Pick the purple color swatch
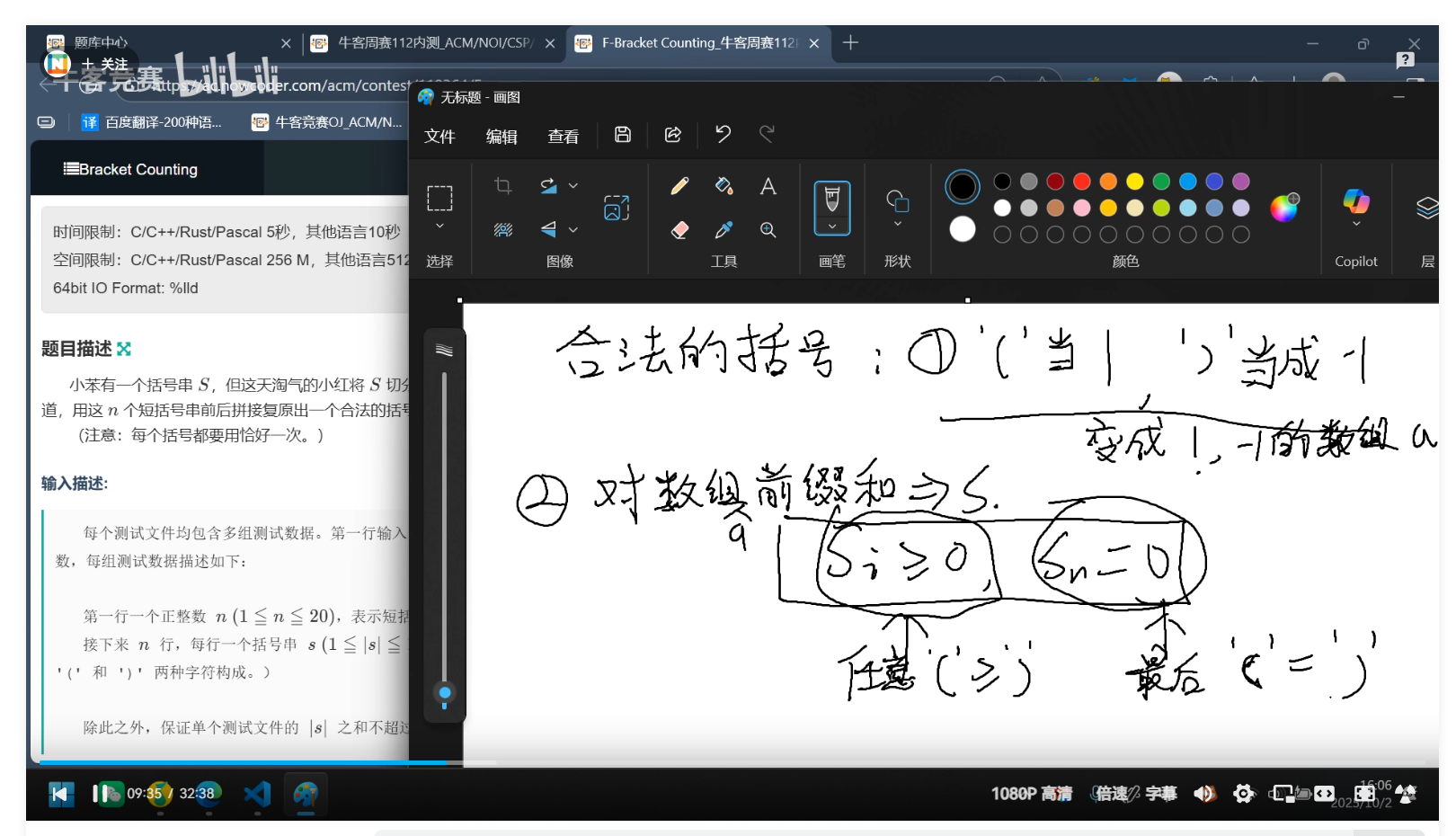This screenshot has height=836, width=1456. [1241, 182]
